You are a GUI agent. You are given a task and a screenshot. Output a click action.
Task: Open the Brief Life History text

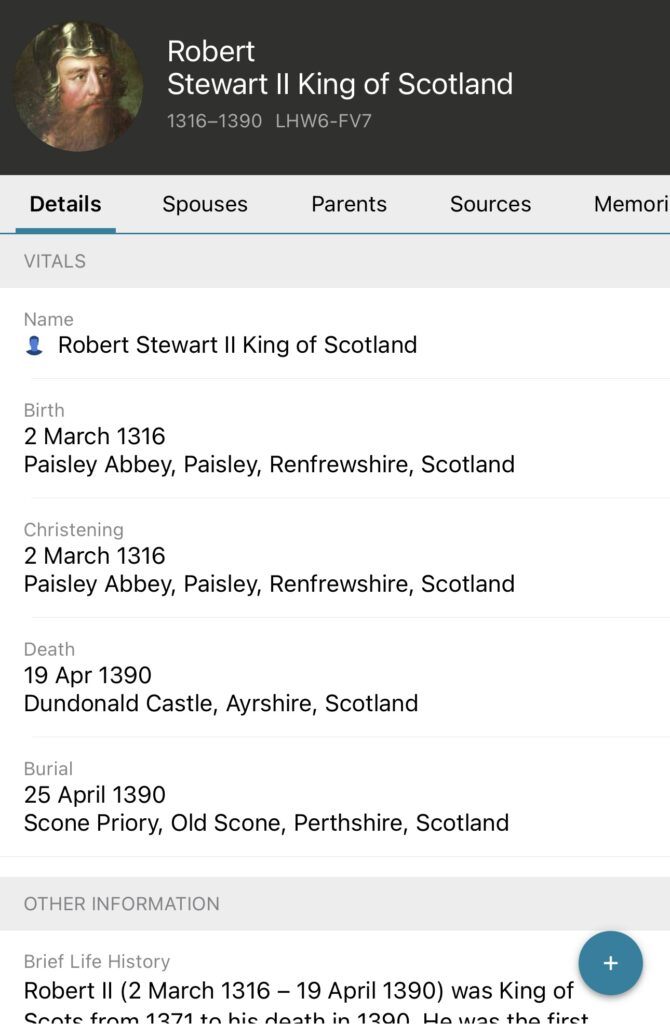[299, 992]
